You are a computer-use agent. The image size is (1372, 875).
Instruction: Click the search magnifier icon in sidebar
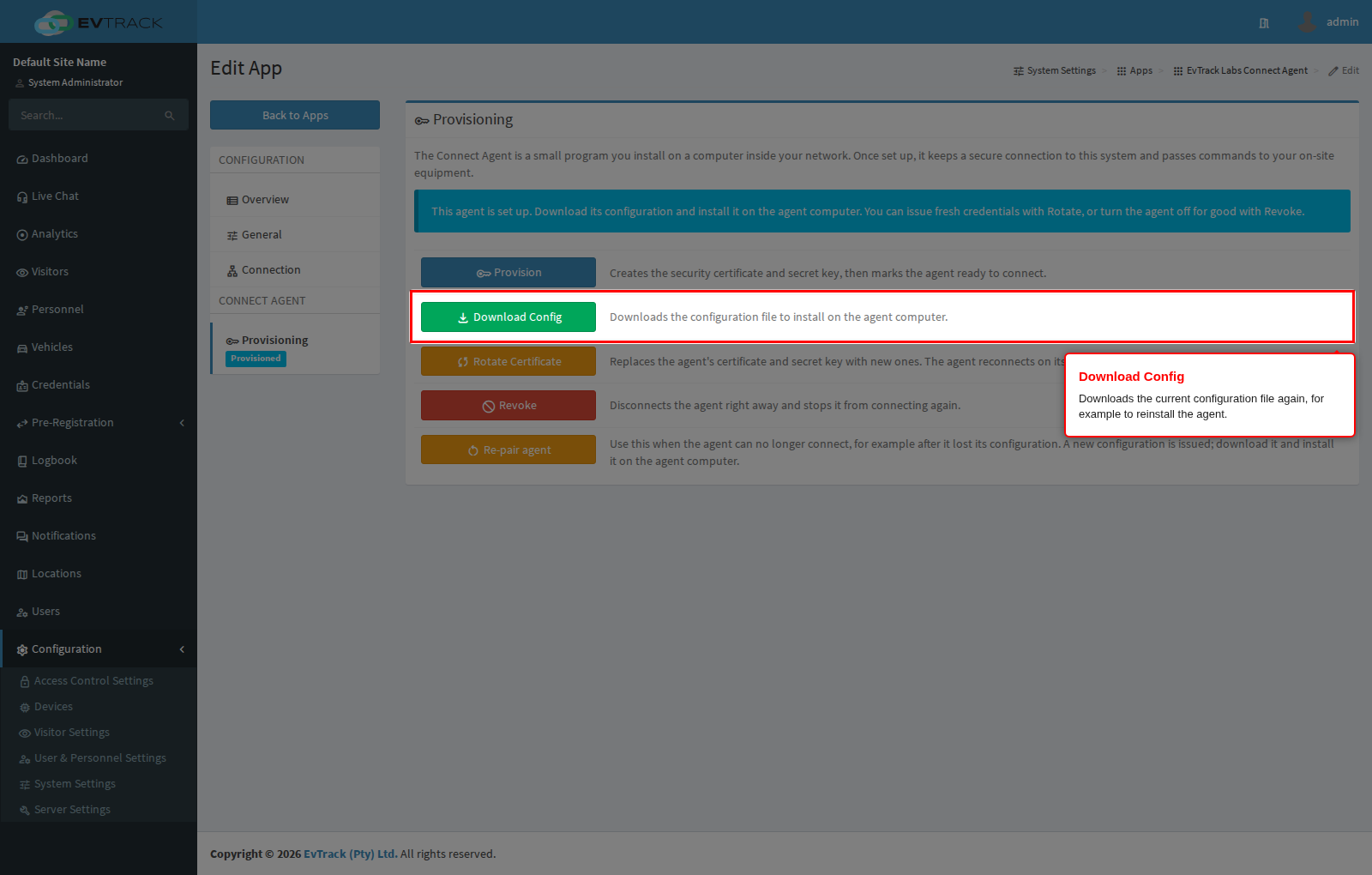(170, 116)
